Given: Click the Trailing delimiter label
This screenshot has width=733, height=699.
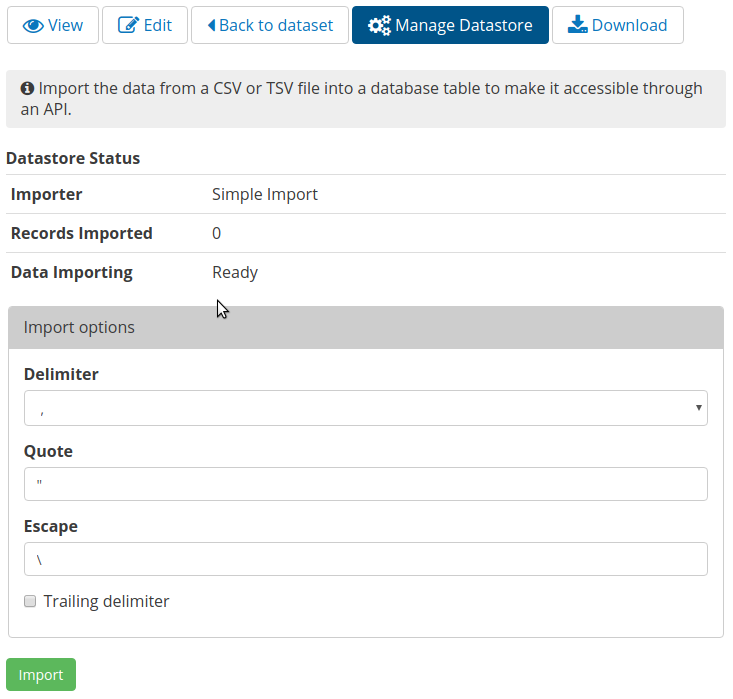Looking at the screenshot, I should [x=107, y=602].
